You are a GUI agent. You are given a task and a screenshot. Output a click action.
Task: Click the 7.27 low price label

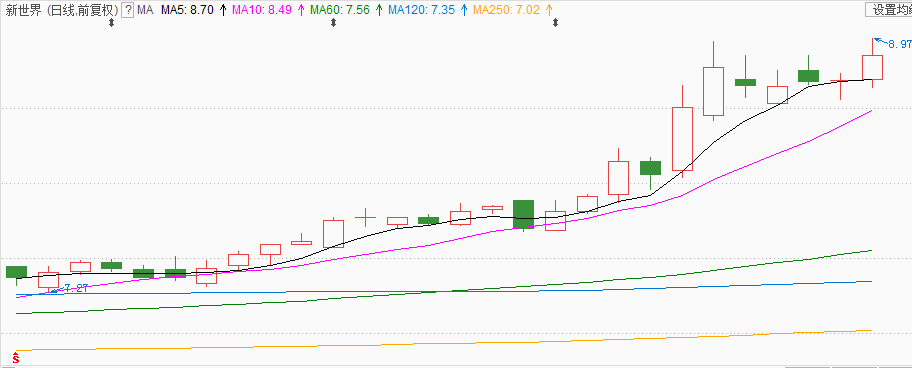[x=76, y=288]
